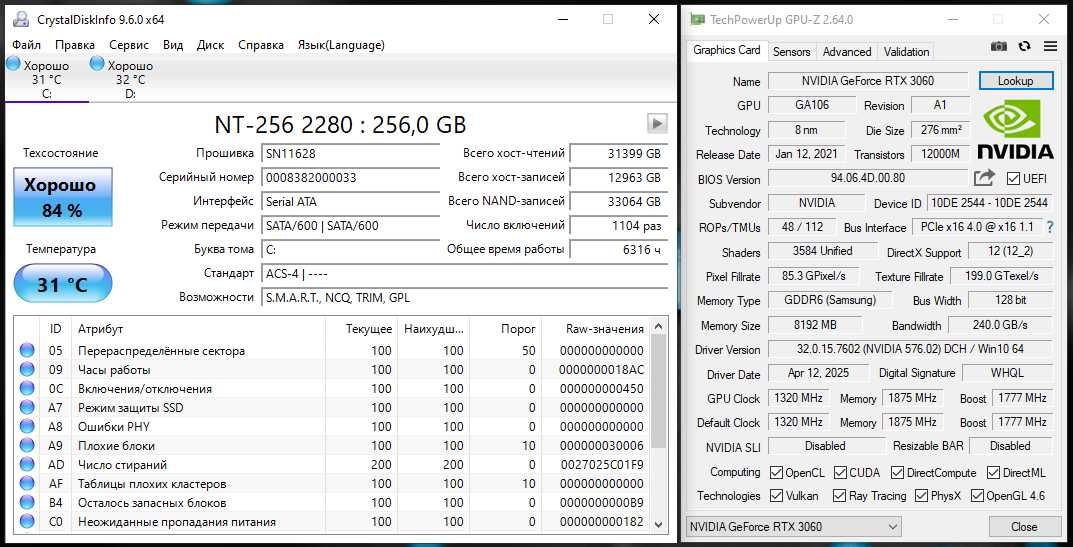
Task: Click the serial number field 0008382000033
Action: click(x=351, y=177)
